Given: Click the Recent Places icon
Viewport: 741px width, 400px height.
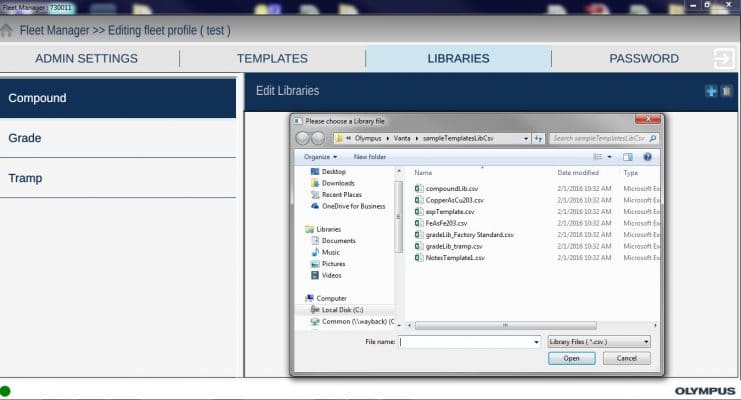Looking at the screenshot, I should [x=315, y=194].
